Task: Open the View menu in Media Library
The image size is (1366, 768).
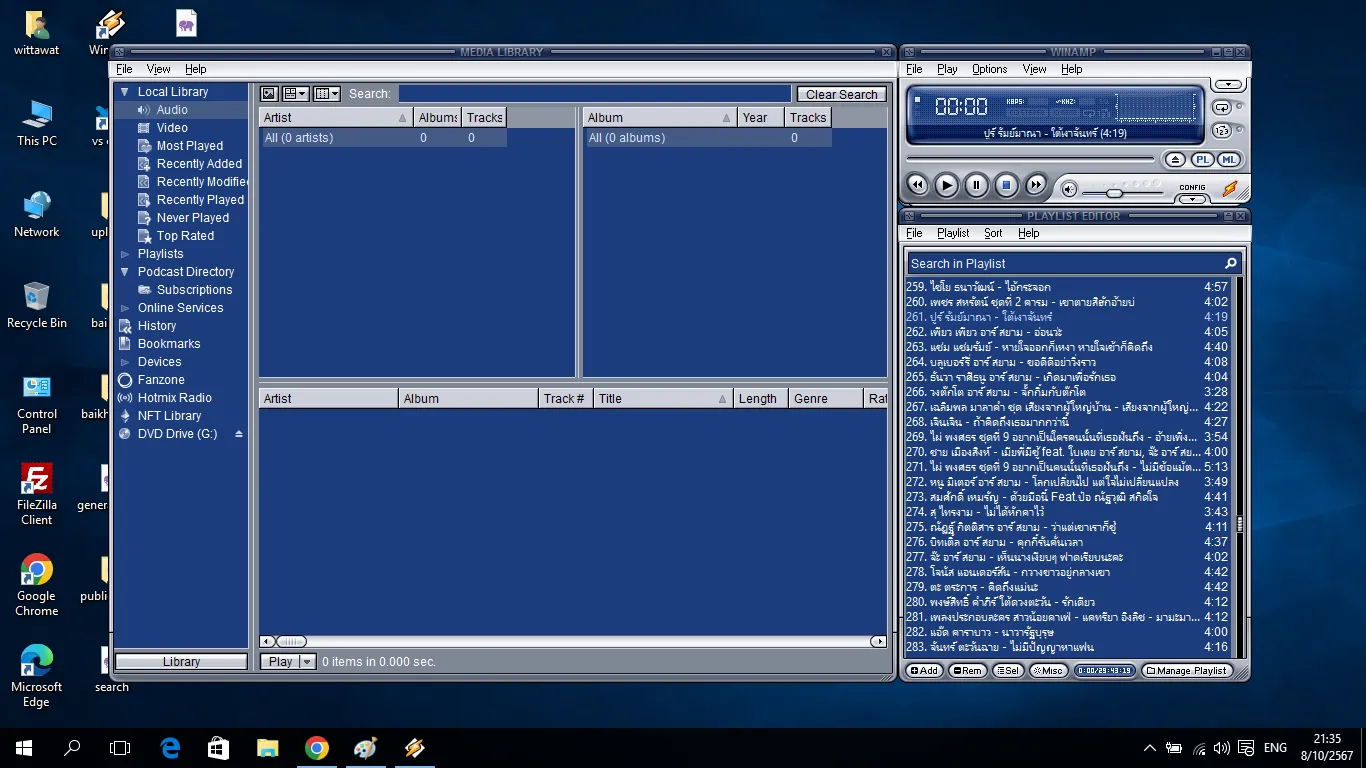Action: (x=158, y=69)
